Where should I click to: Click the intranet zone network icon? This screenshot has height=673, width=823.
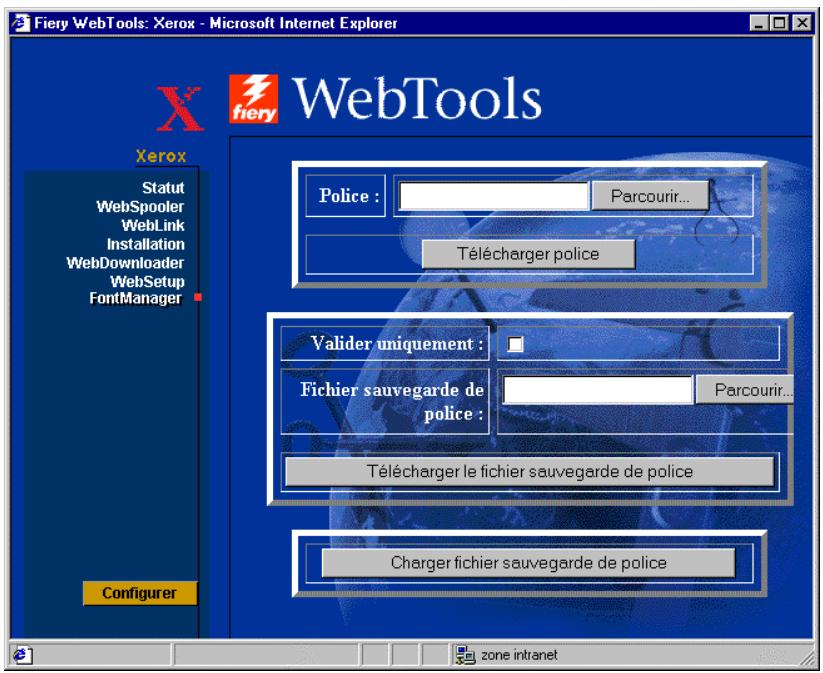[465, 655]
